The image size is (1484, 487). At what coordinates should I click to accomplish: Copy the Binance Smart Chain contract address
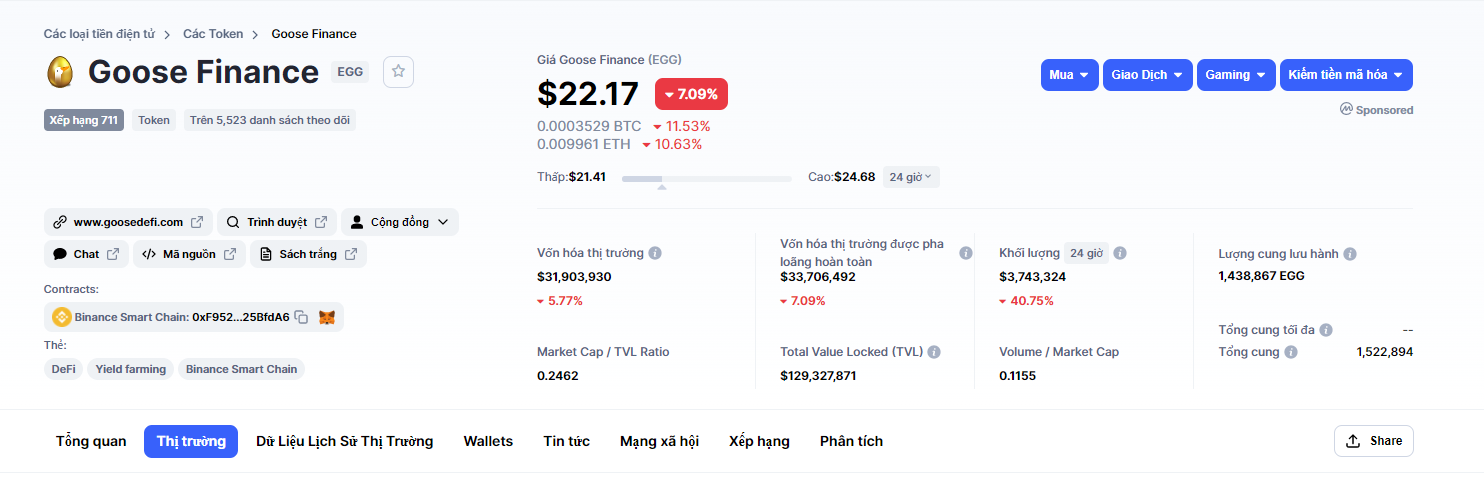point(301,317)
